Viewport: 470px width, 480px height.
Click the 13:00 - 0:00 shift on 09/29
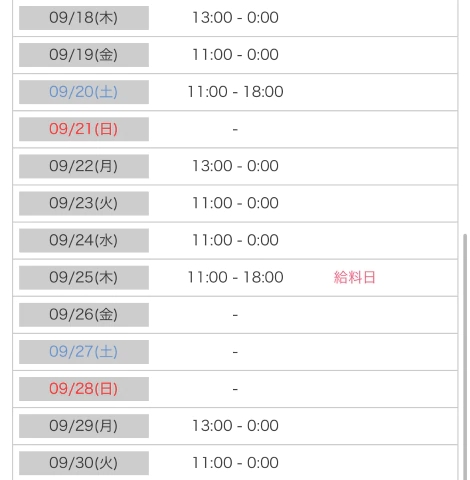tap(235, 426)
